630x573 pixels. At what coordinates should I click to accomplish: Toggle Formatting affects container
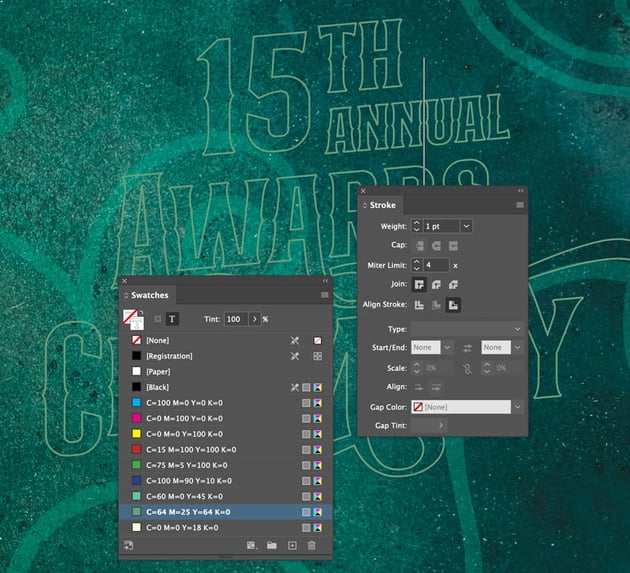[158, 319]
